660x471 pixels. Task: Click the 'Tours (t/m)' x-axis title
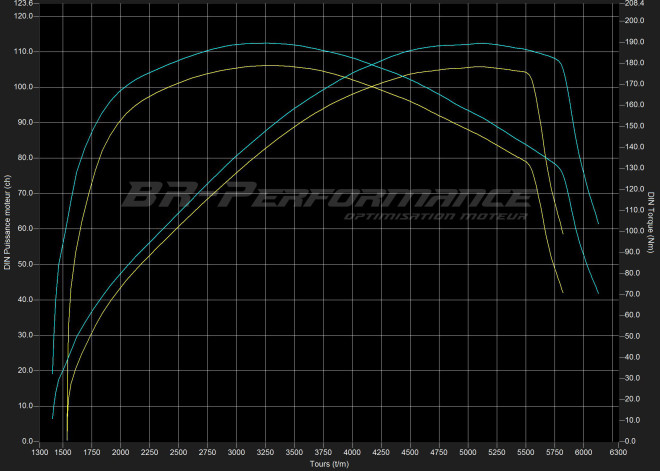click(329, 464)
